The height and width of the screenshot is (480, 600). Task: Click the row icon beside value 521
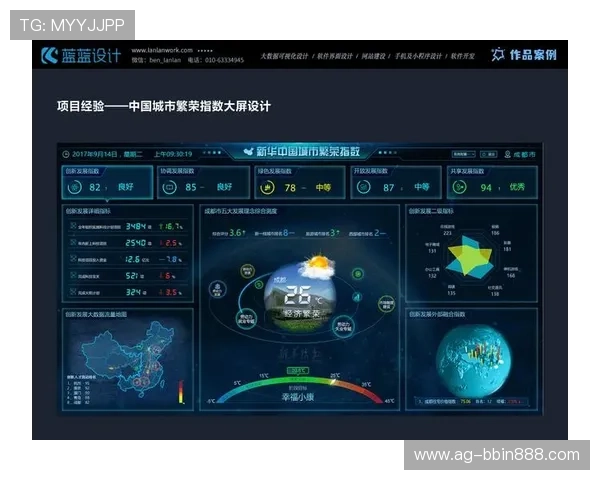click(73, 275)
